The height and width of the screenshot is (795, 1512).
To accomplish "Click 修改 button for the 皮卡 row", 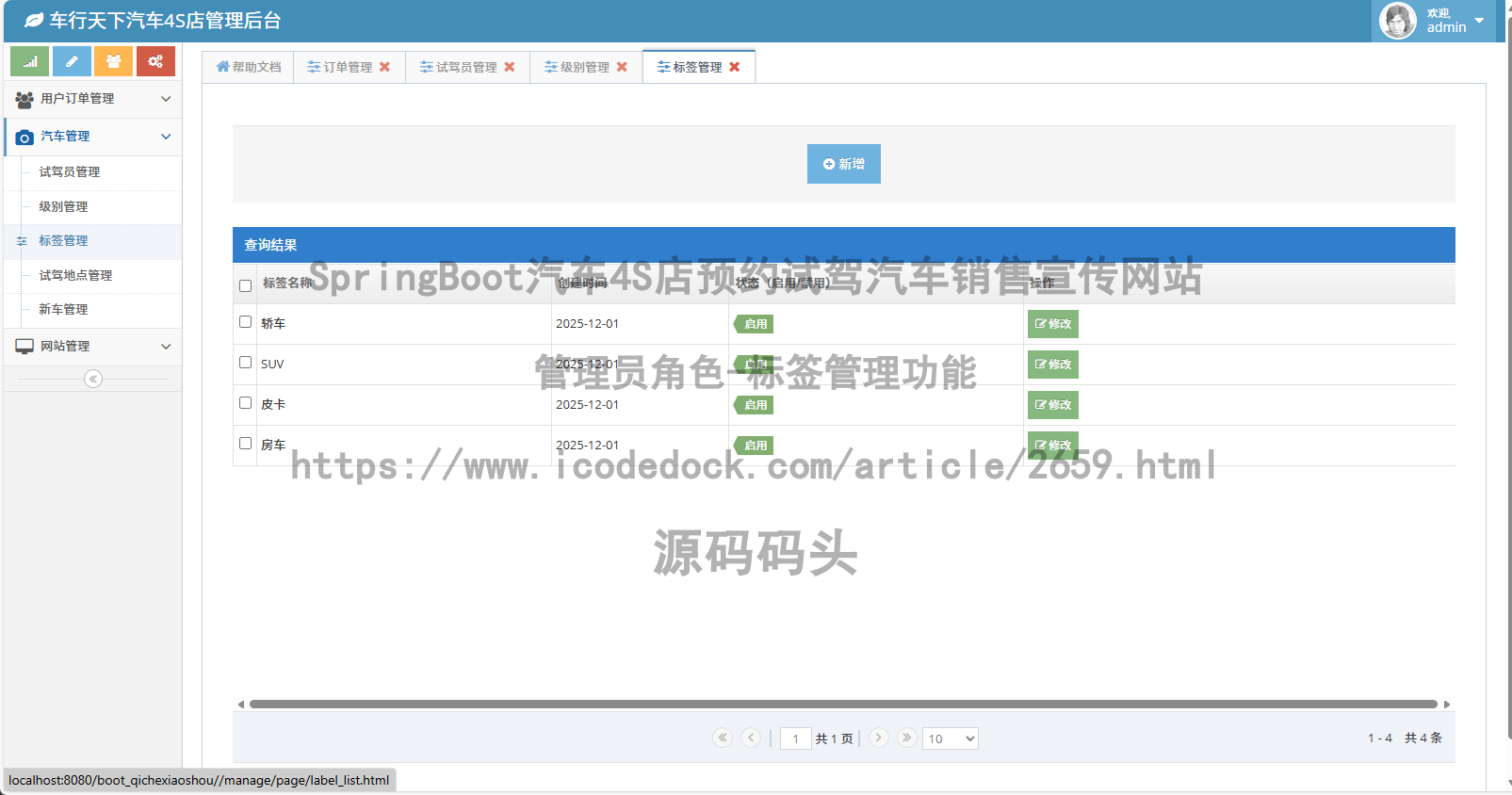I will [1052, 405].
